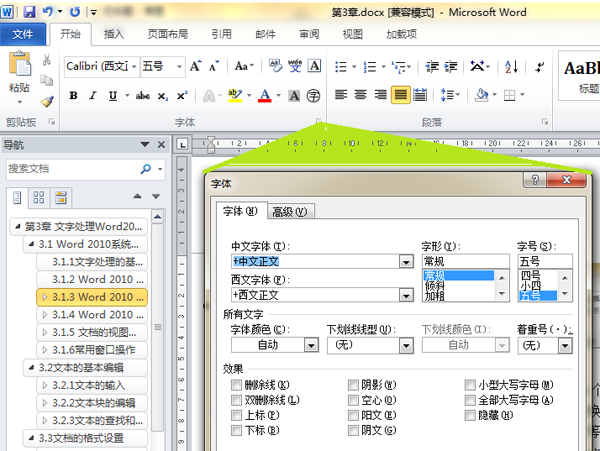Click the shading paint bucket button

point(481,94)
